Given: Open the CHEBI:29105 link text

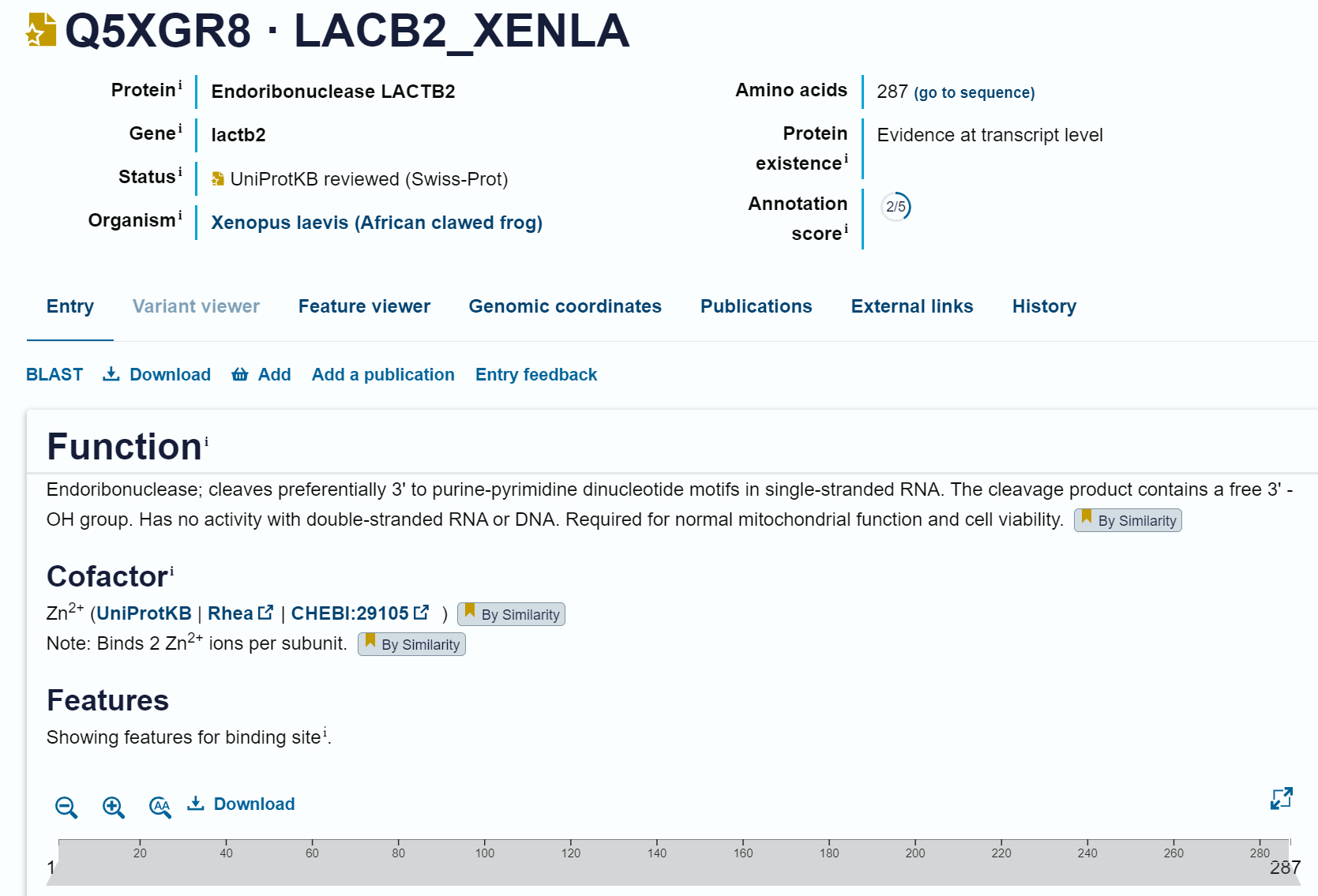Looking at the screenshot, I should coord(350,613).
